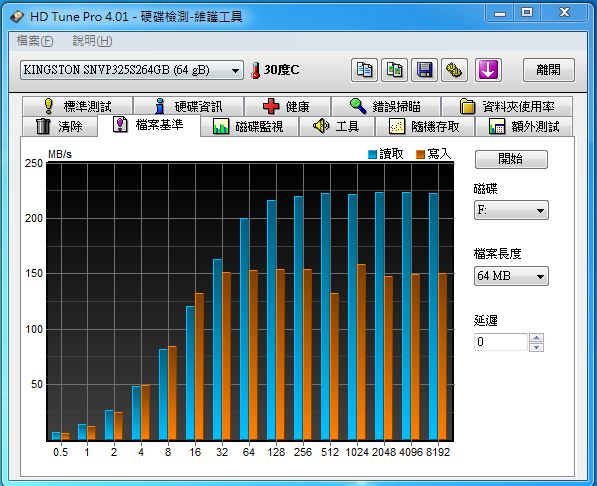Open the 磁碟 F: drive dropdown
The height and width of the screenshot is (486, 597).
coord(511,210)
